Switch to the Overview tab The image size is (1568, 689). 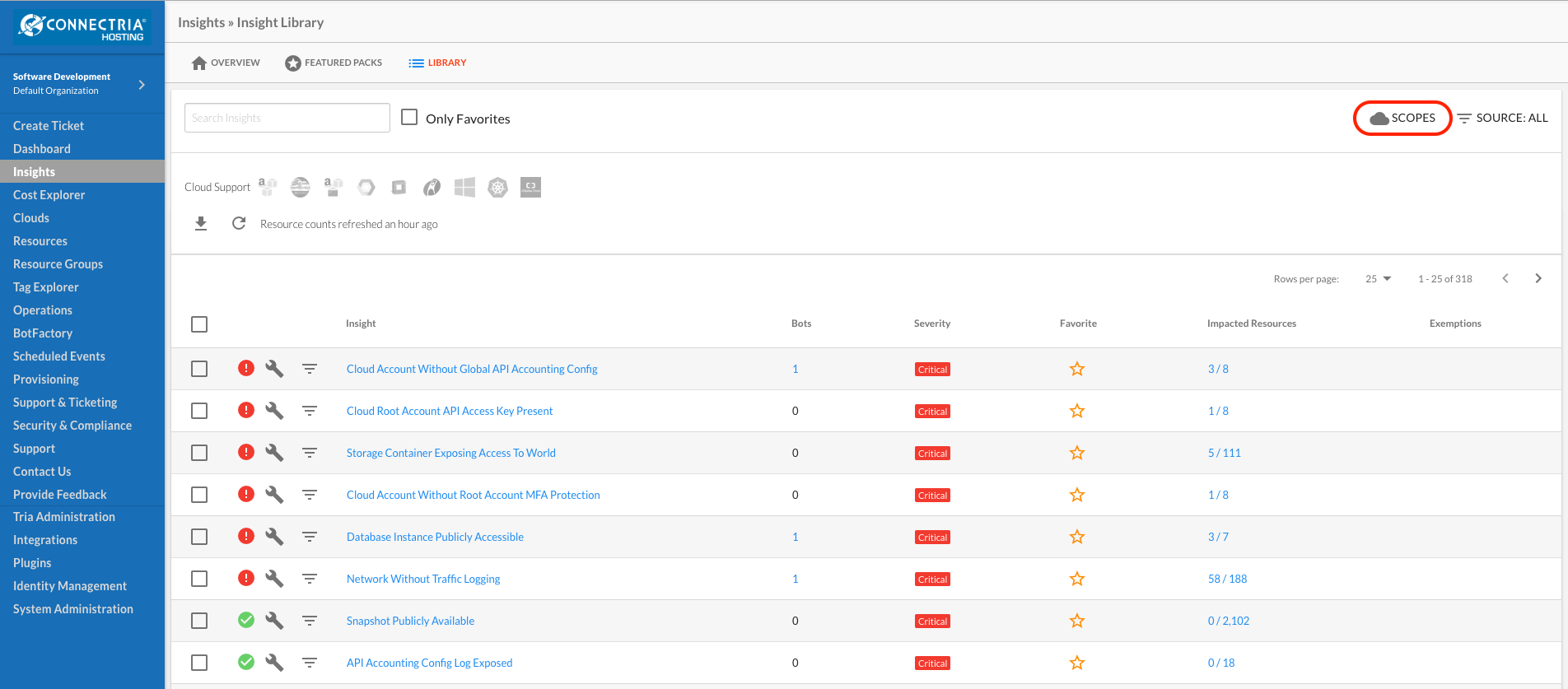226,63
